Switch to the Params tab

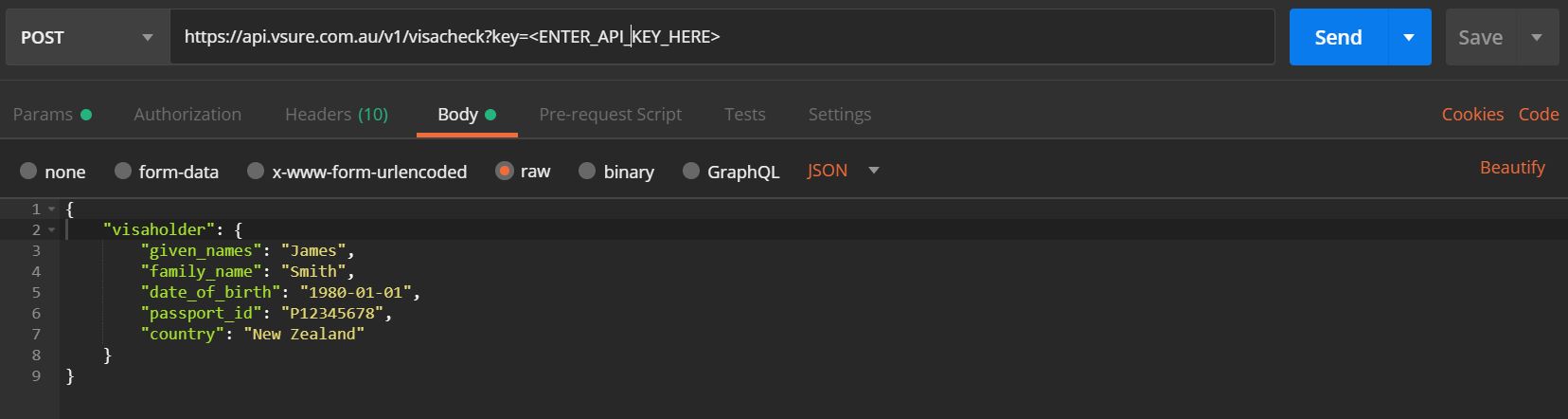coord(43,115)
